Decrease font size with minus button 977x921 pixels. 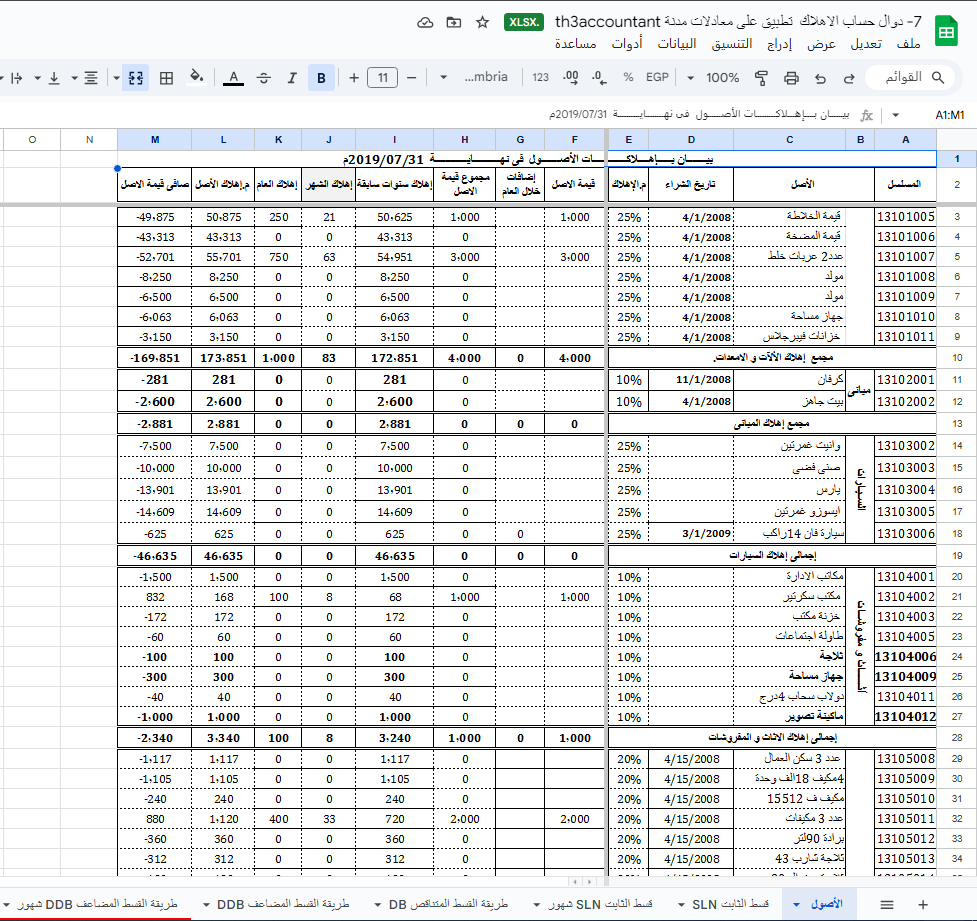pos(411,78)
